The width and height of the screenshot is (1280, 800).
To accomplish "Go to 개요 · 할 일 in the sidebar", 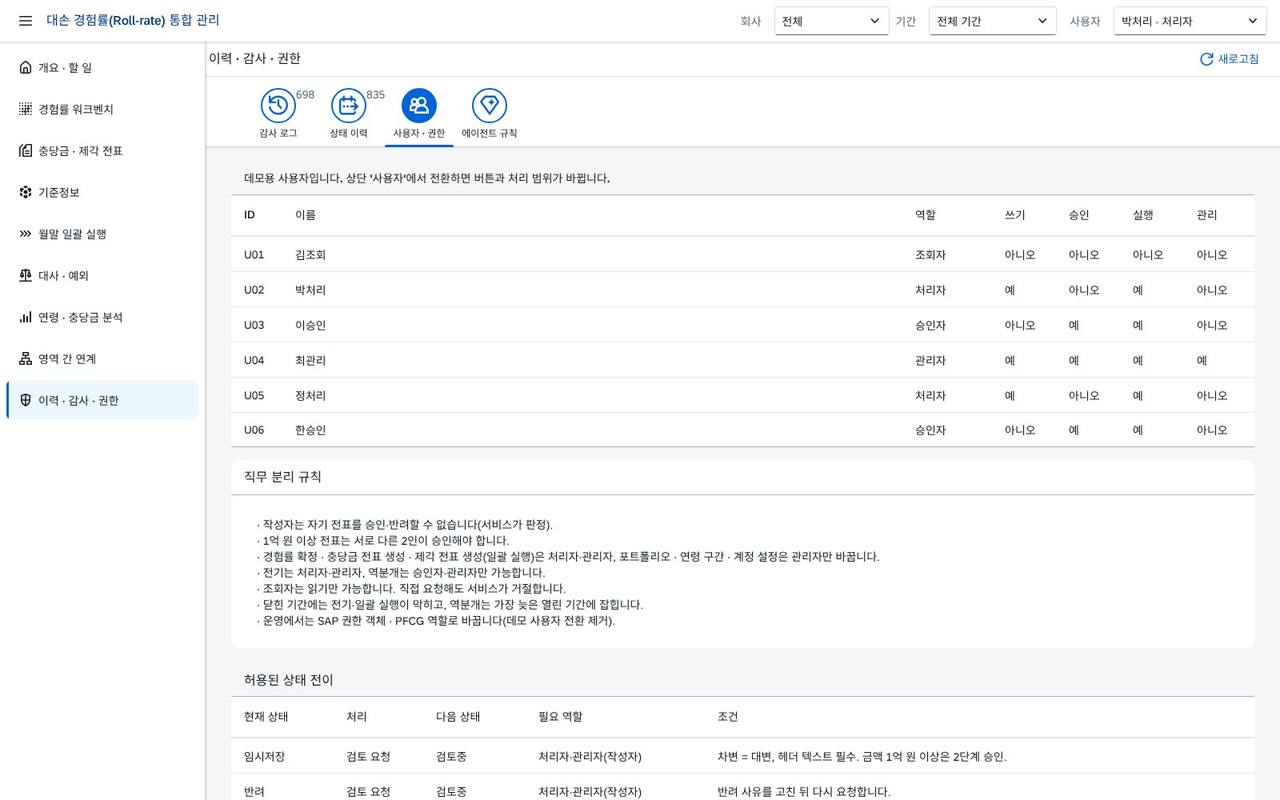I will pos(102,67).
